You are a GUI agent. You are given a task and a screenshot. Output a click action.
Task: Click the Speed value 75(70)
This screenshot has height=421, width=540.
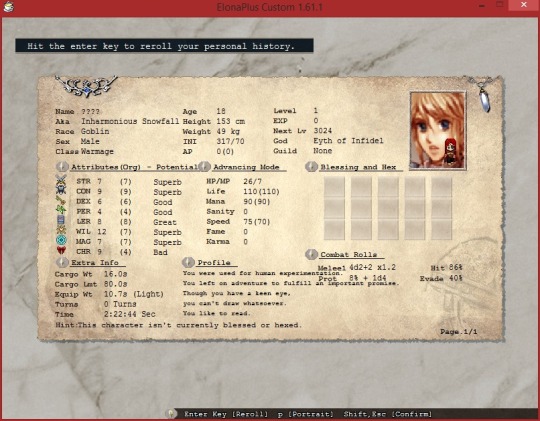(x=257, y=222)
